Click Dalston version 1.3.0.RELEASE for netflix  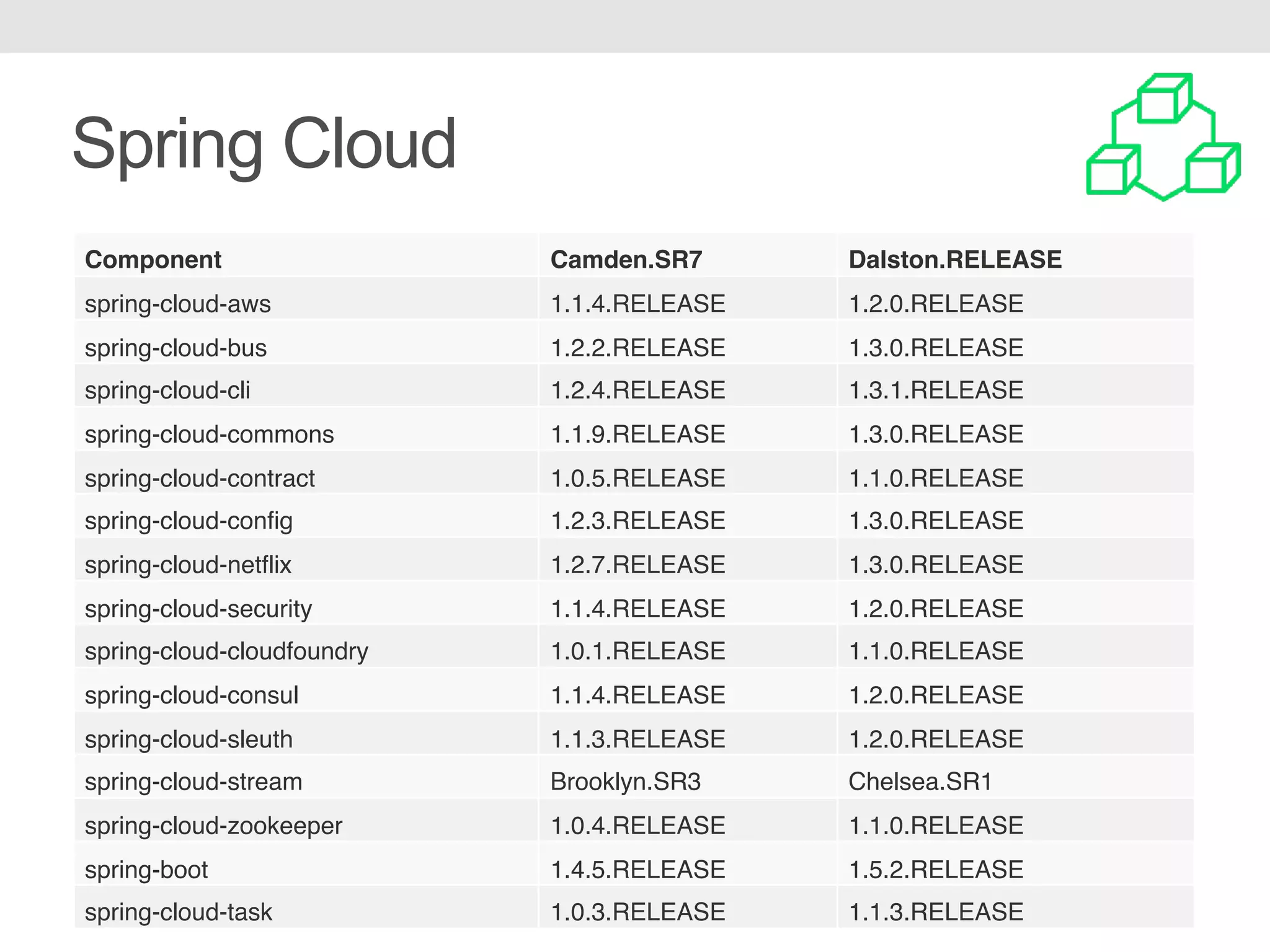coord(936,565)
